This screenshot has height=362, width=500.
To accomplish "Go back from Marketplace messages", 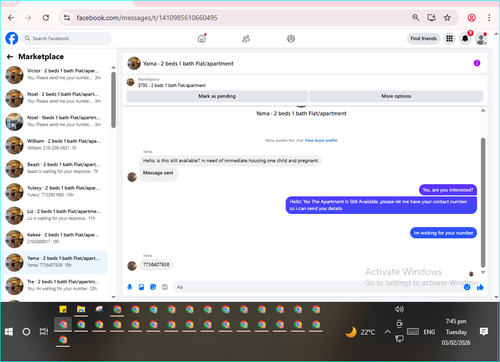I will (10, 57).
